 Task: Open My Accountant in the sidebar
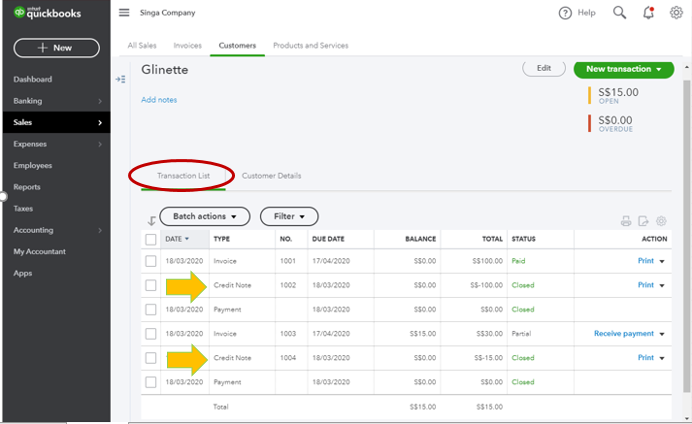tap(39, 251)
